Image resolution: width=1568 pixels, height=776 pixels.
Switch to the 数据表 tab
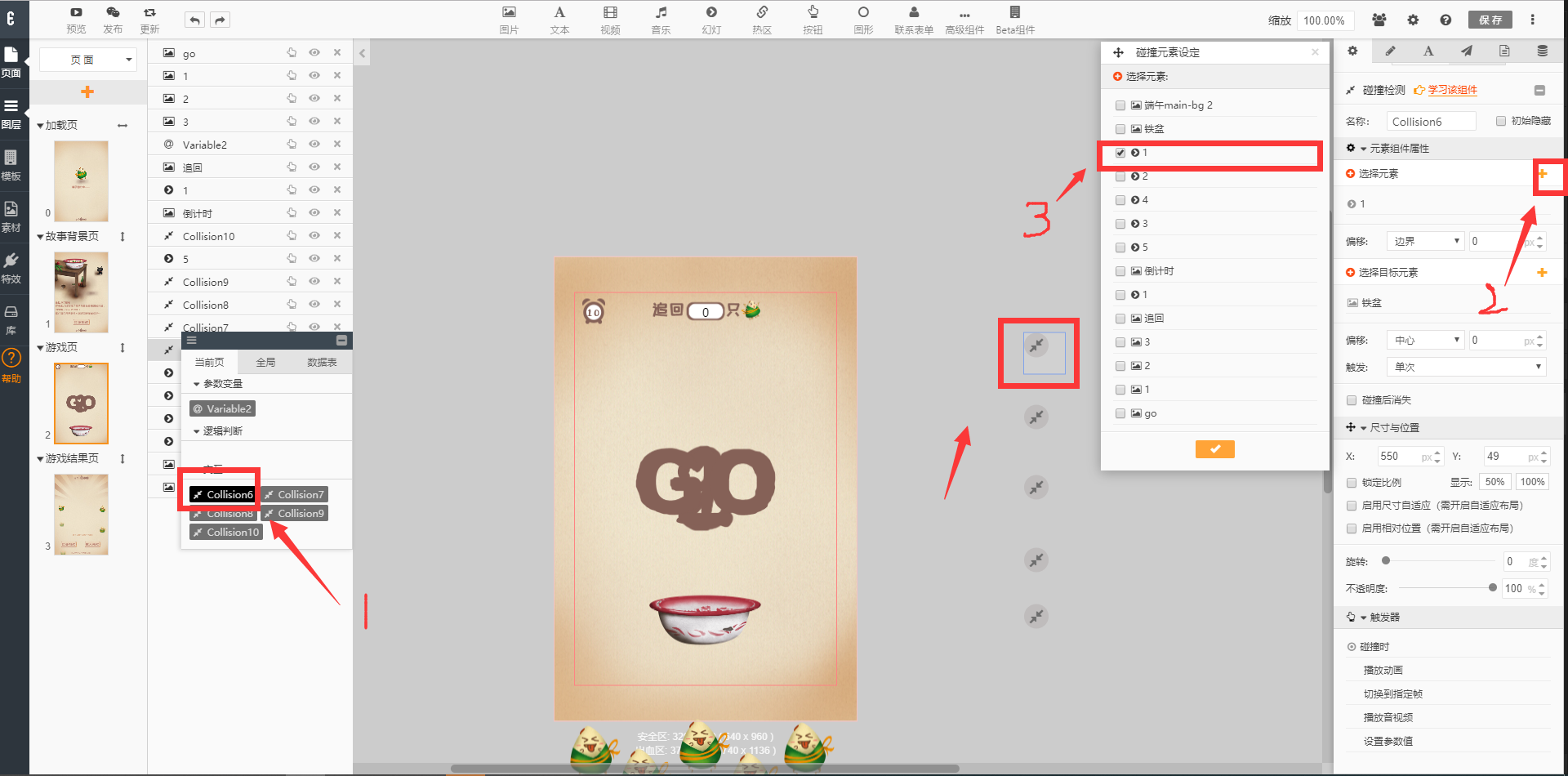[x=323, y=362]
